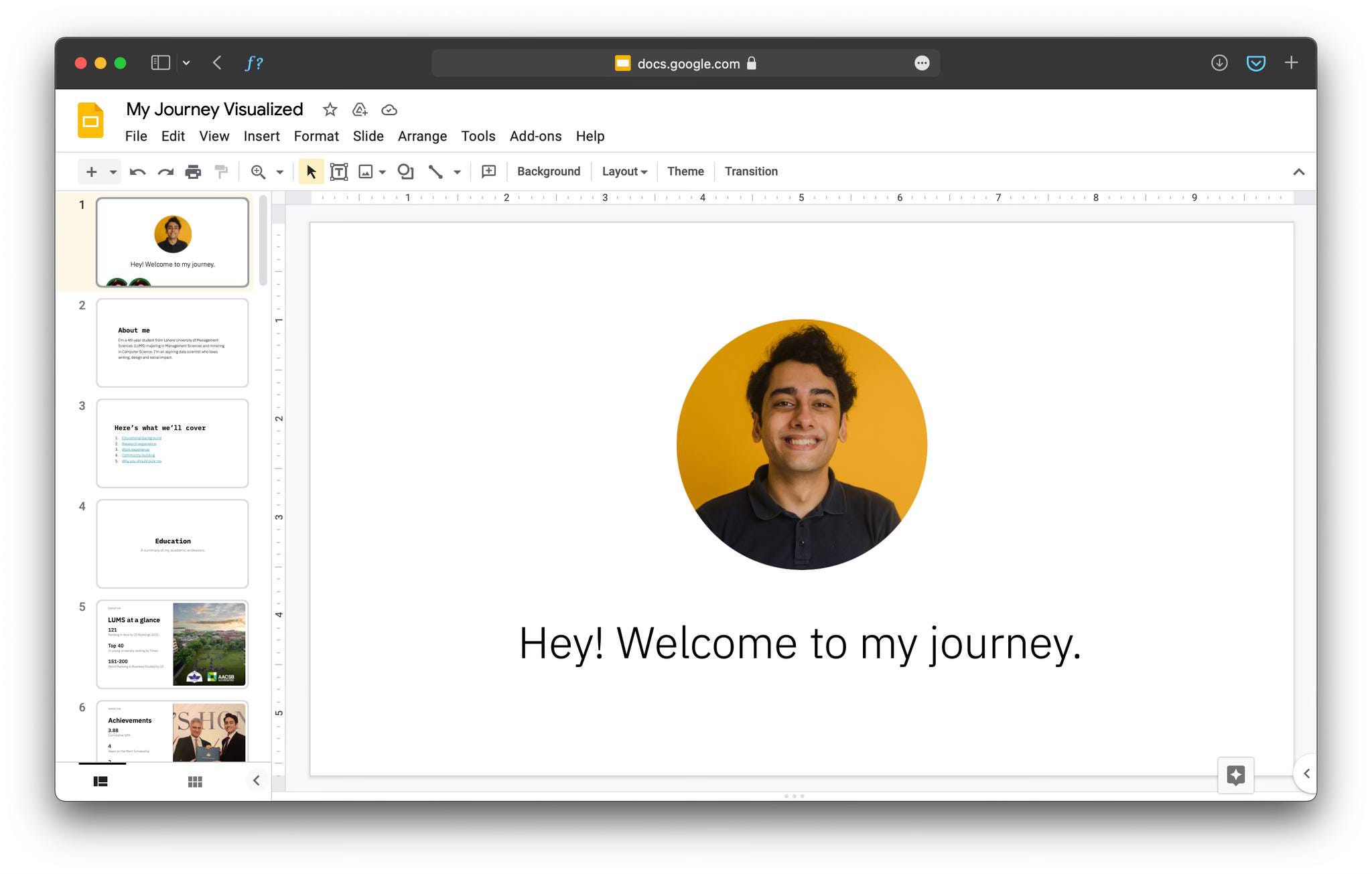The height and width of the screenshot is (874, 1372).
Task: Select slide 5 LUMS at a glance thumbnail
Action: [172, 644]
